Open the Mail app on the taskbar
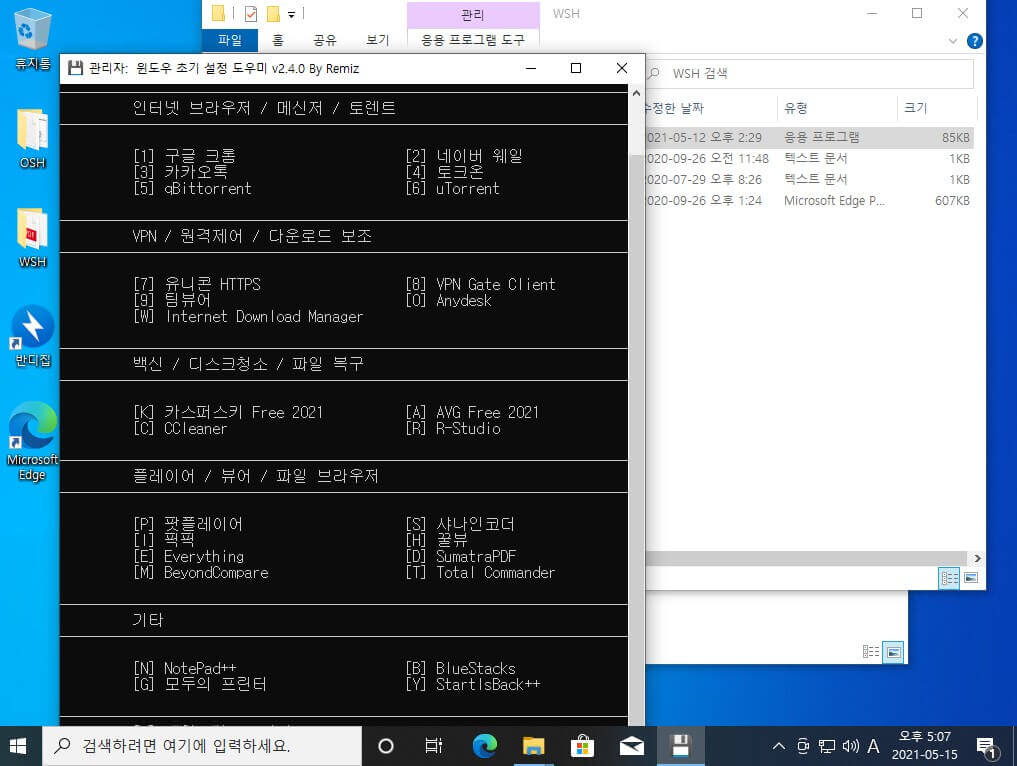This screenshot has width=1017, height=766. (x=631, y=746)
